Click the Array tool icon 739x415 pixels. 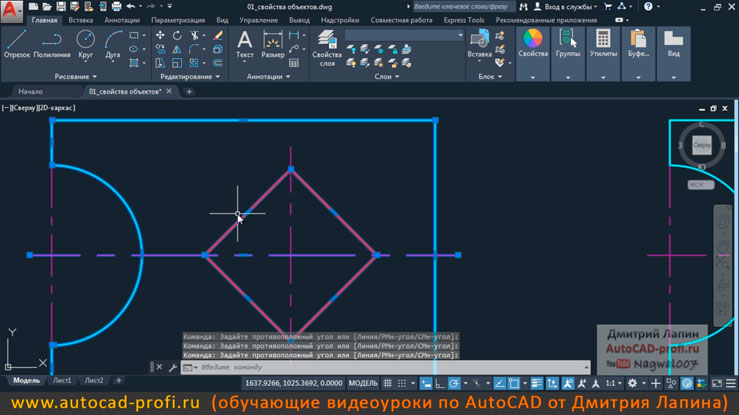point(194,63)
